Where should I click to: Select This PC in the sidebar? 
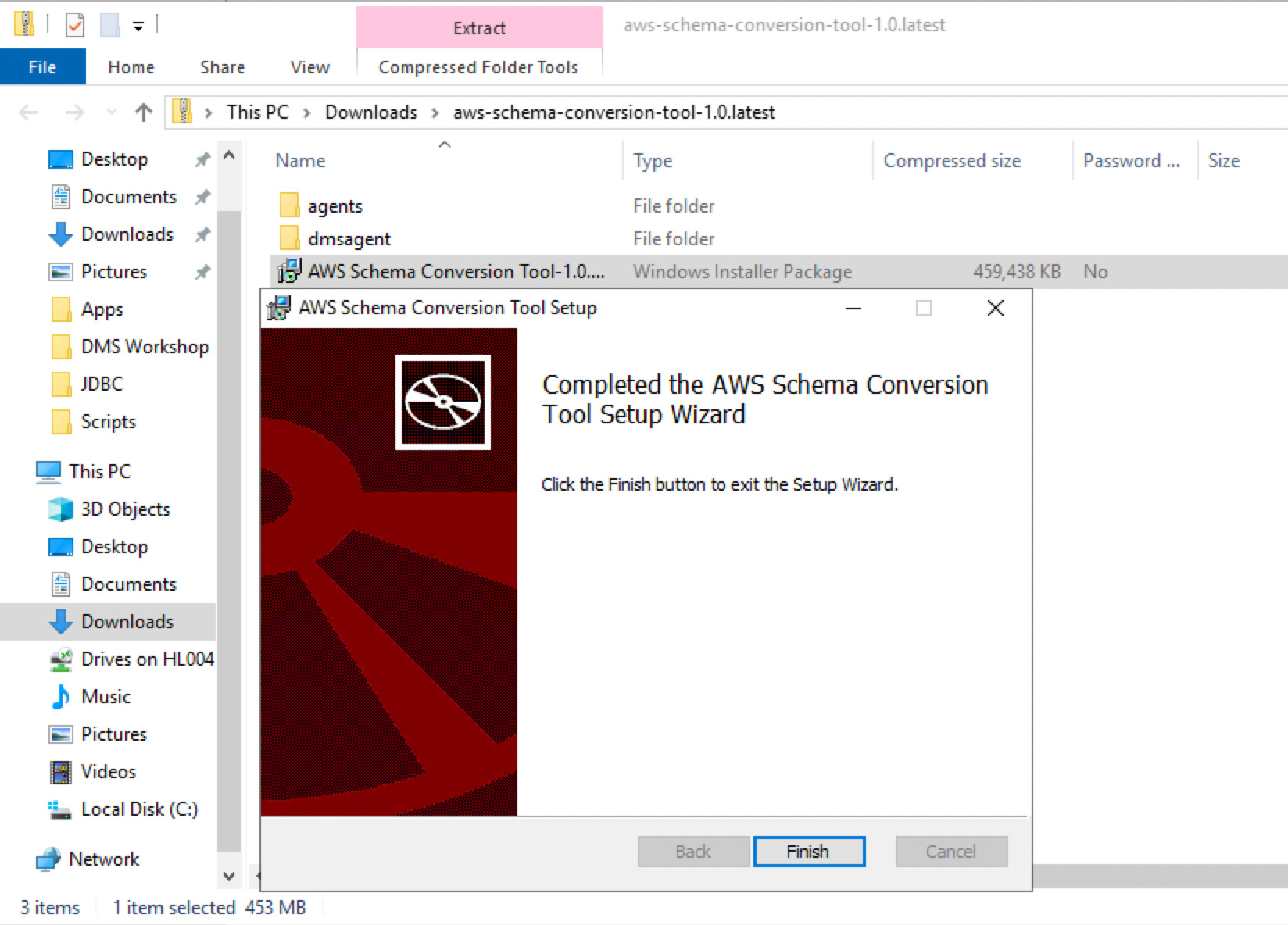98,471
